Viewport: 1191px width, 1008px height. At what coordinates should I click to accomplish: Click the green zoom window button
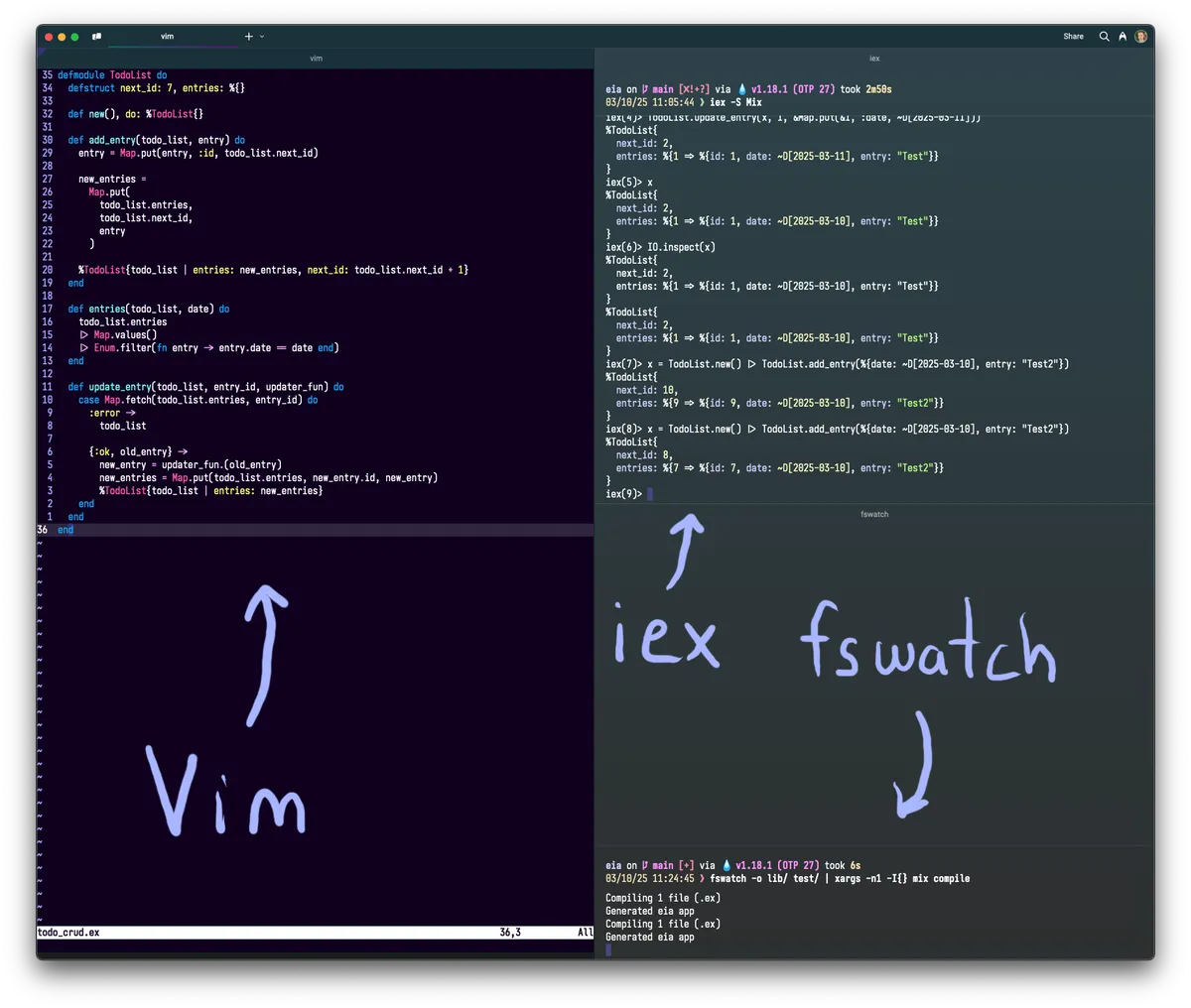74,37
